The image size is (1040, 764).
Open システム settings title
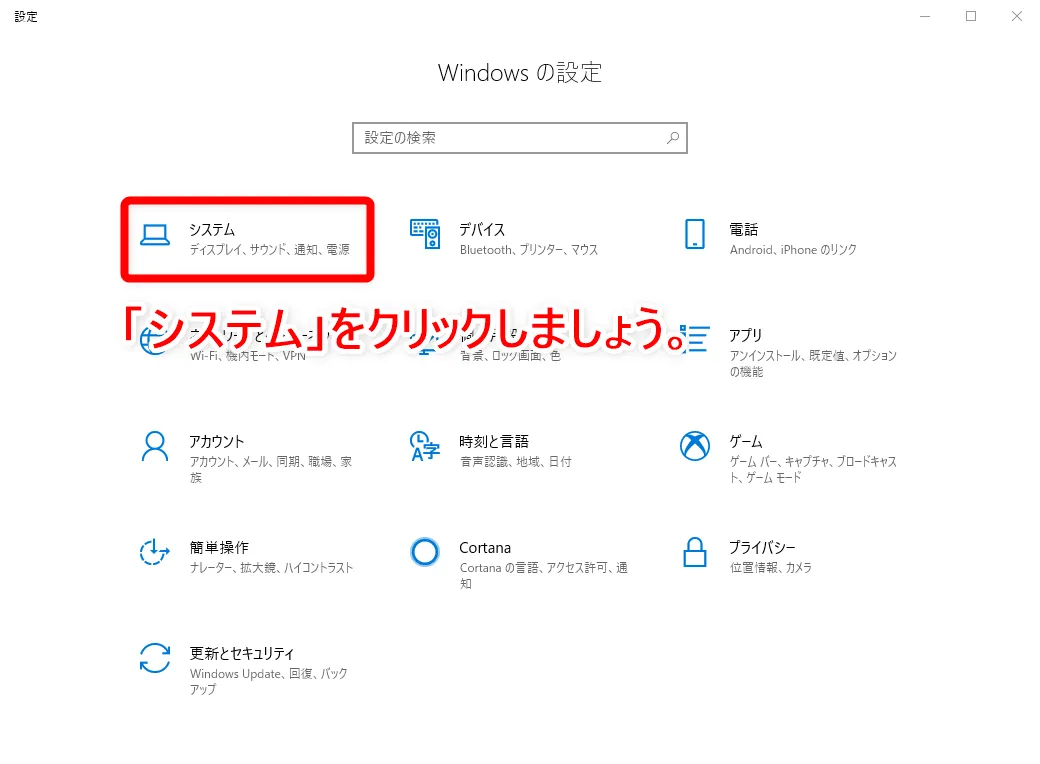(212, 229)
